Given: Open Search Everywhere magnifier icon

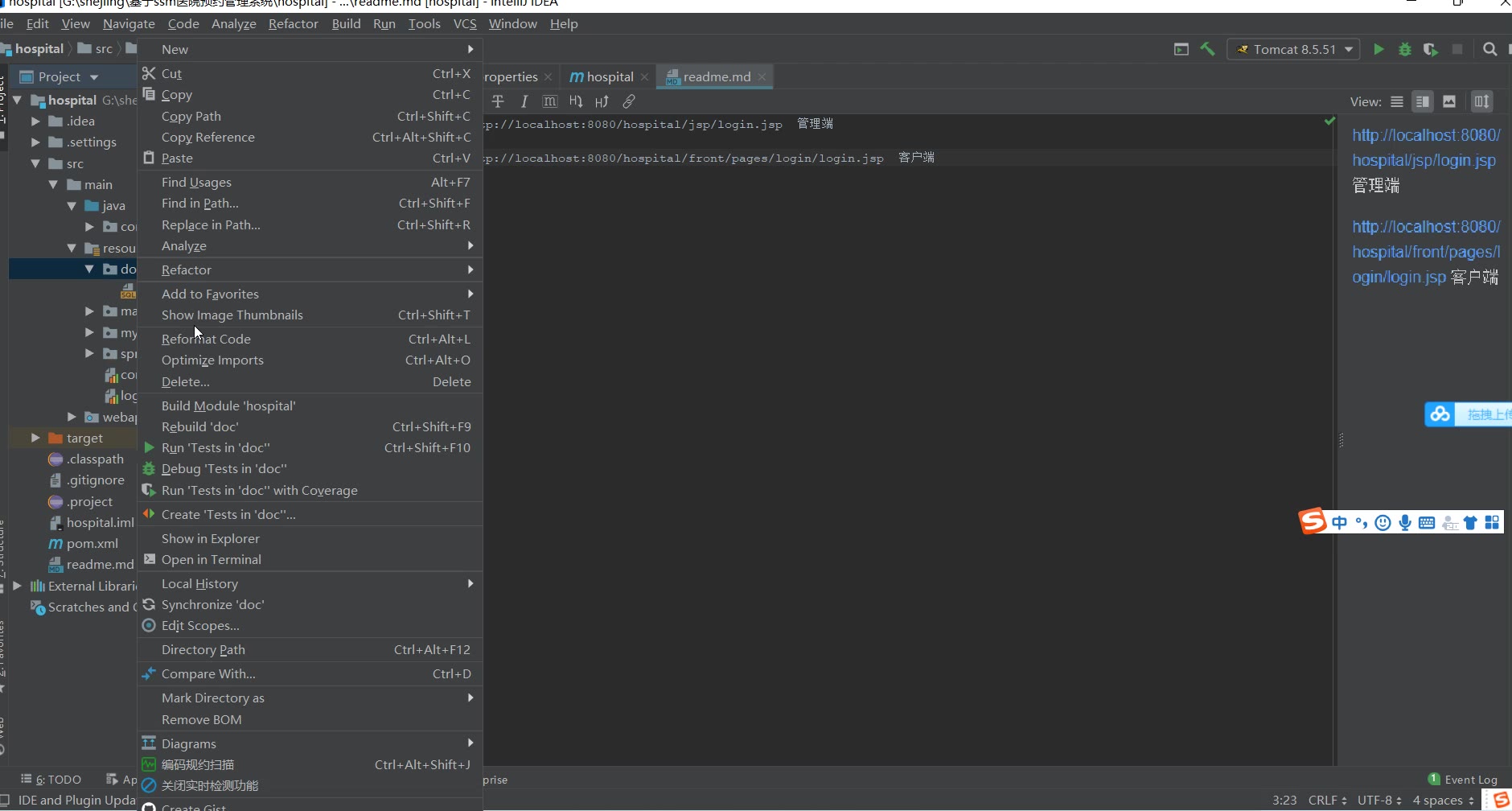Looking at the screenshot, I should tap(1489, 49).
